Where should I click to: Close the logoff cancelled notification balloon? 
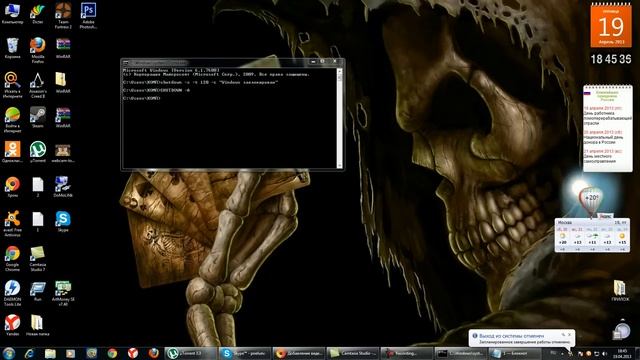coord(570,335)
